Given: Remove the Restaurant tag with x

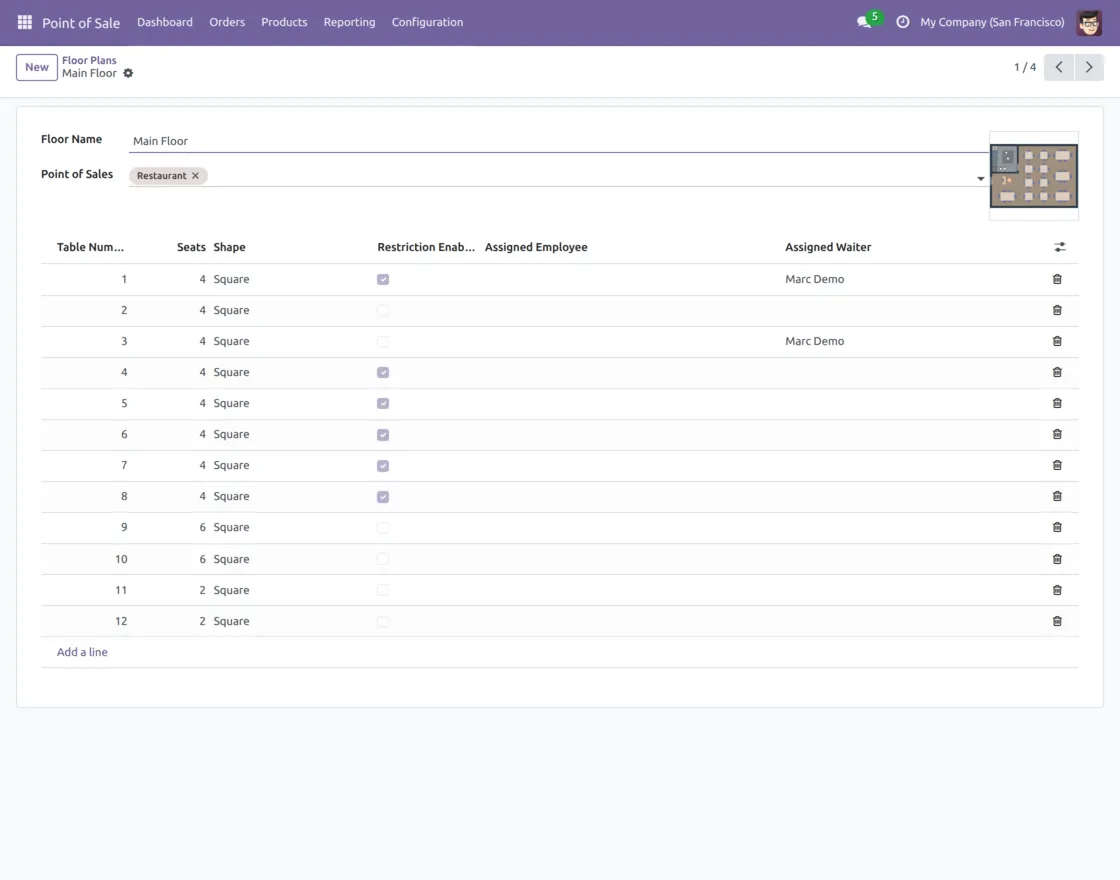Looking at the screenshot, I should (195, 176).
